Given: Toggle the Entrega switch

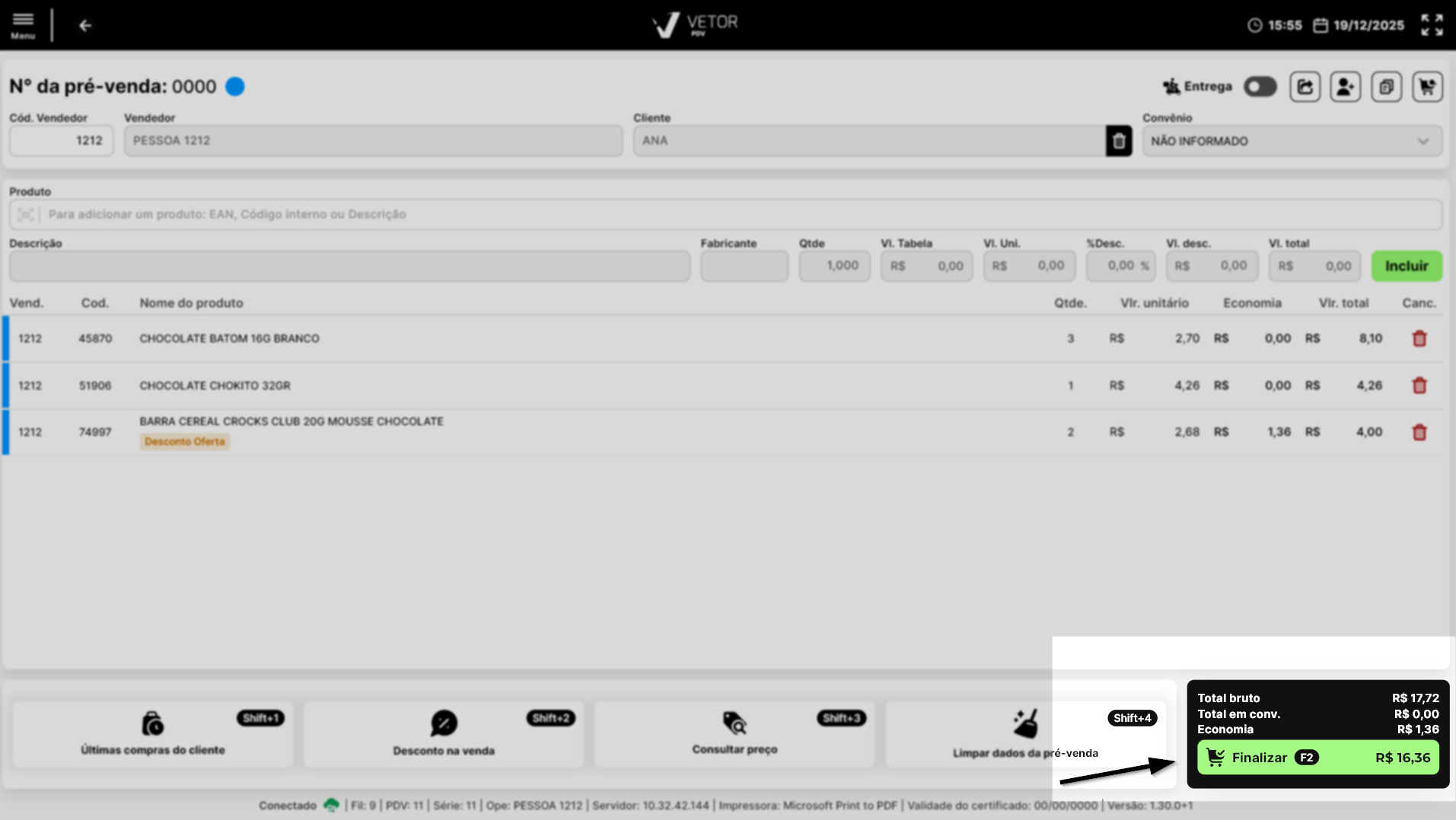Looking at the screenshot, I should tap(1260, 87).
